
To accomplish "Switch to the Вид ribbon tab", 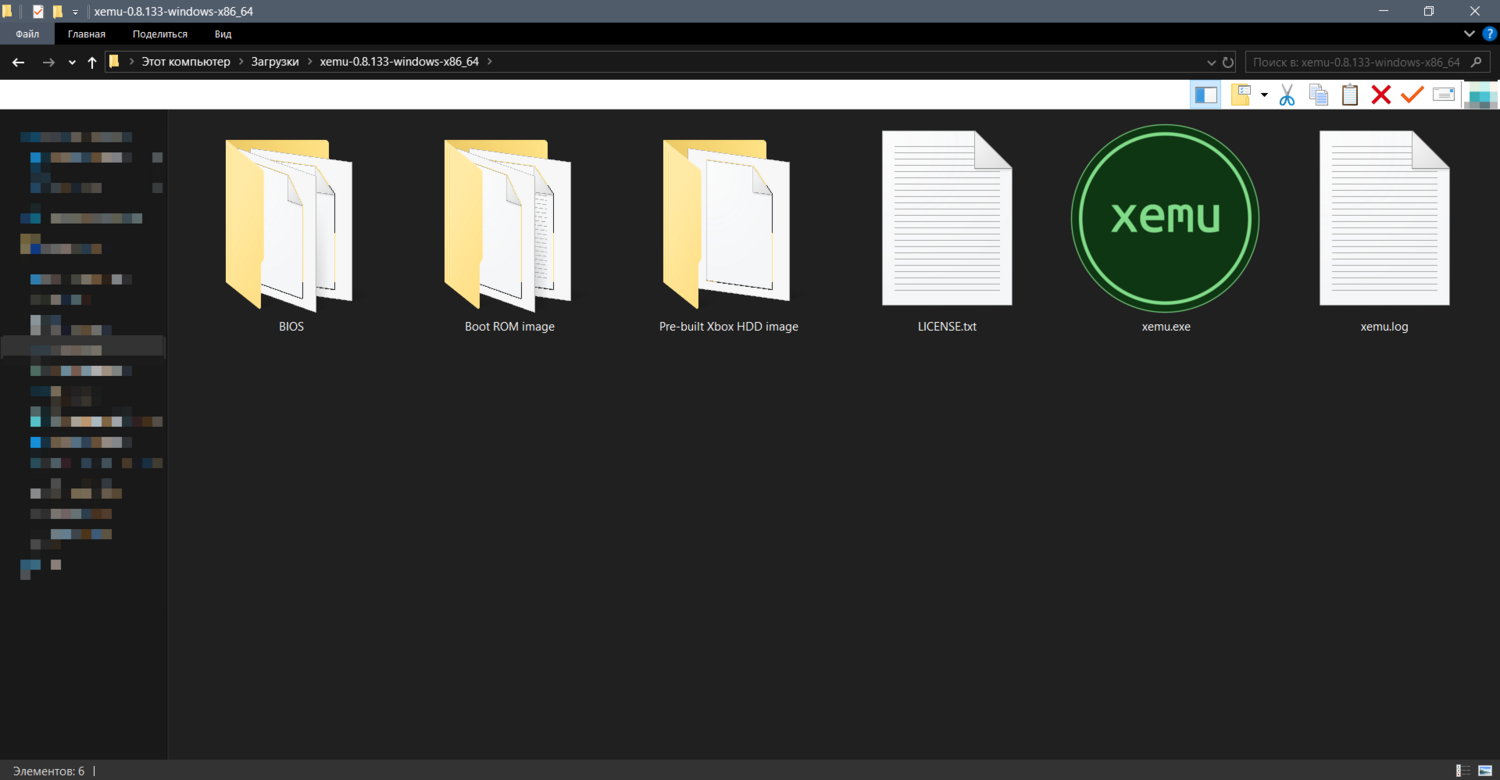I will (223, 34).
